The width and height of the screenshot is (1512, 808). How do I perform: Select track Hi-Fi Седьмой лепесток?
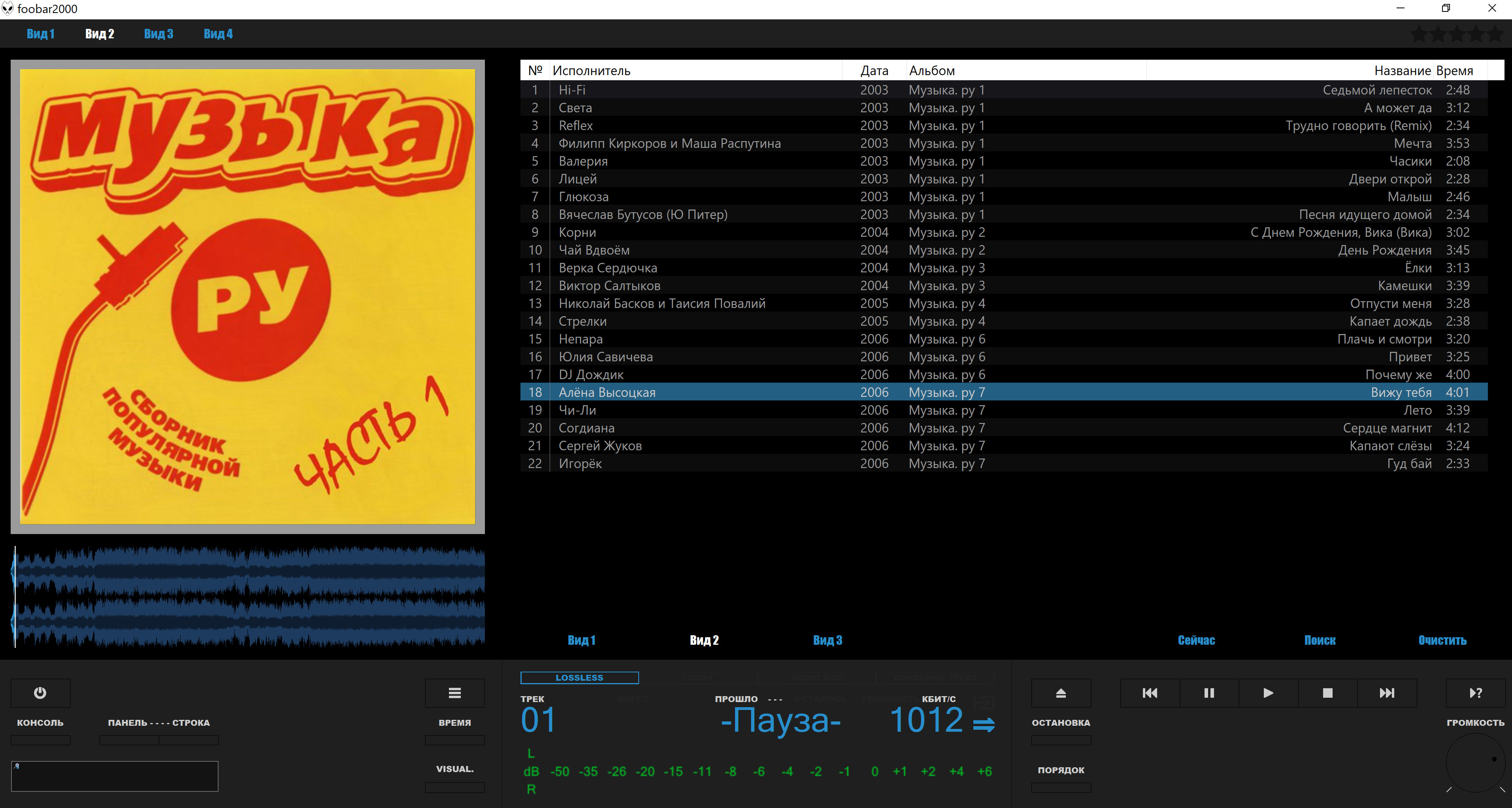1004,90
